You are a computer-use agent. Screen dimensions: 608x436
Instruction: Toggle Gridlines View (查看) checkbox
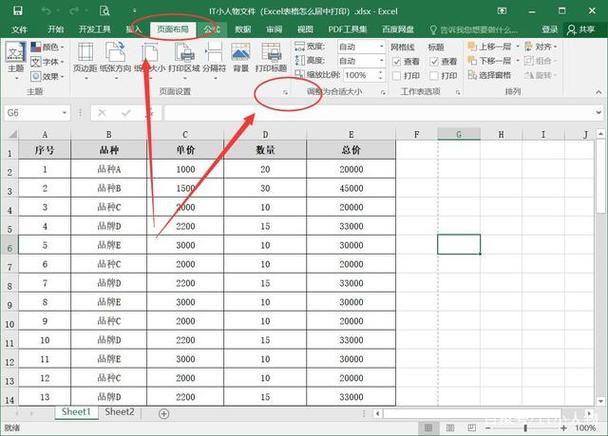coord(397,61)
